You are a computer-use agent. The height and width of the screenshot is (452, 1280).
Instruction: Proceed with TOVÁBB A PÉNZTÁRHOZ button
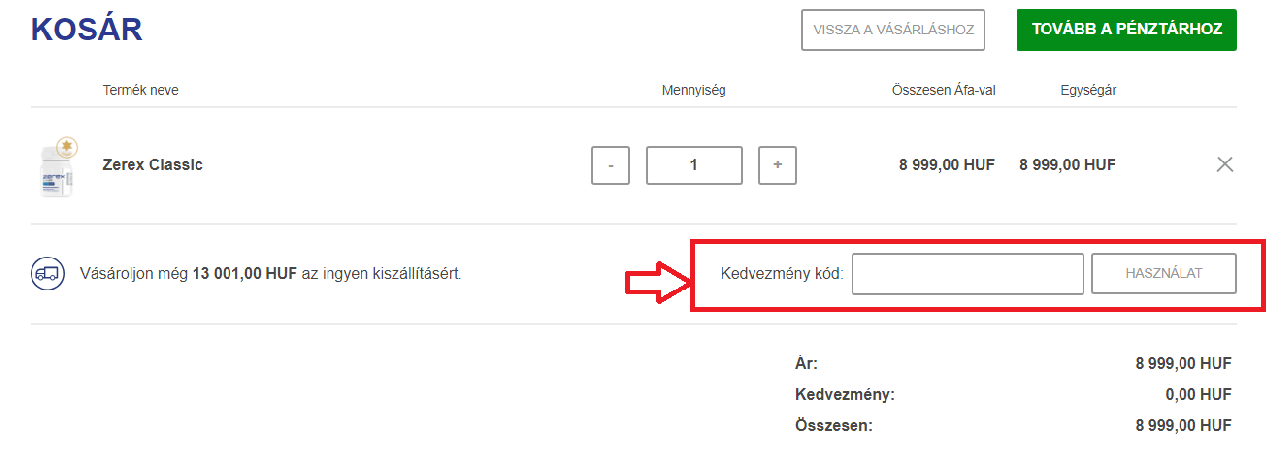1126,30
